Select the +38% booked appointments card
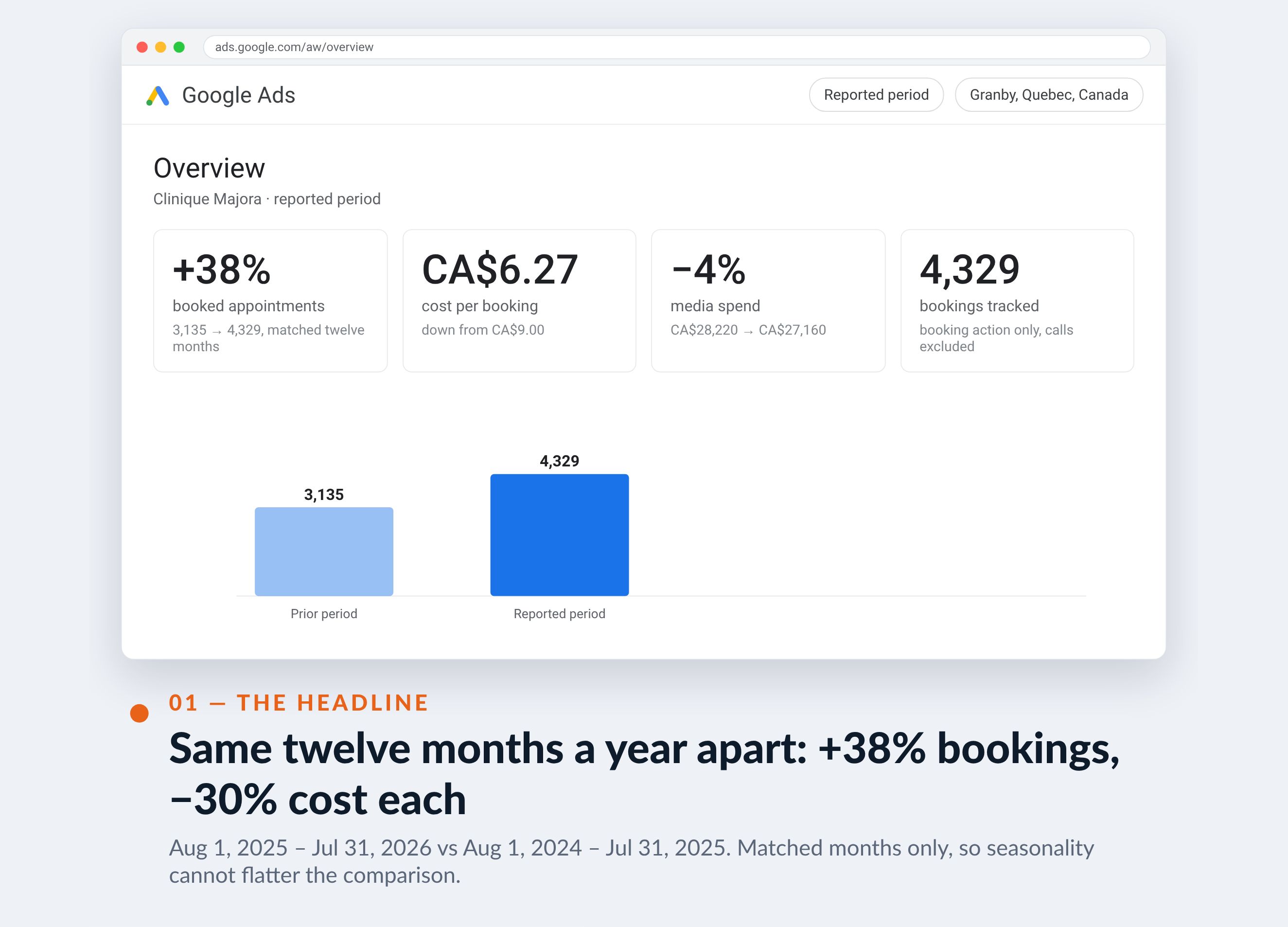 pyautogui.click(x=270, y=301)
